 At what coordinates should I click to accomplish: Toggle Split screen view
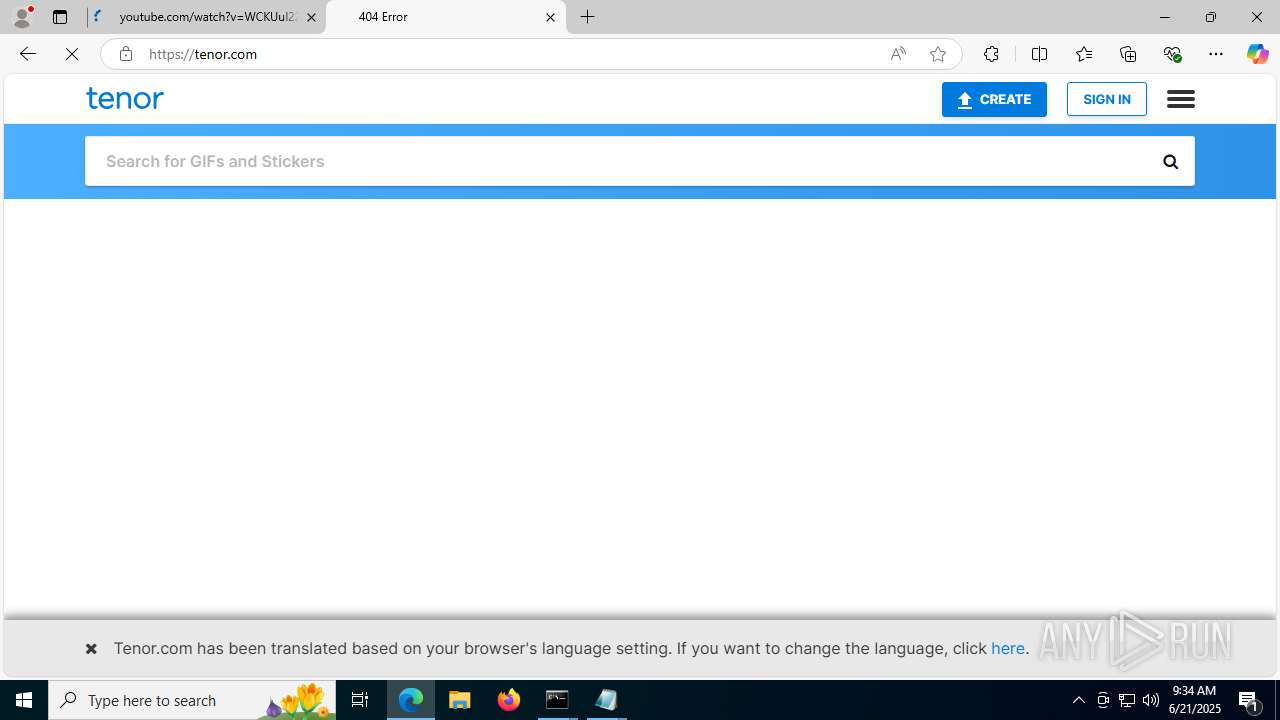pyautogui.click(x=1039, y=54)
